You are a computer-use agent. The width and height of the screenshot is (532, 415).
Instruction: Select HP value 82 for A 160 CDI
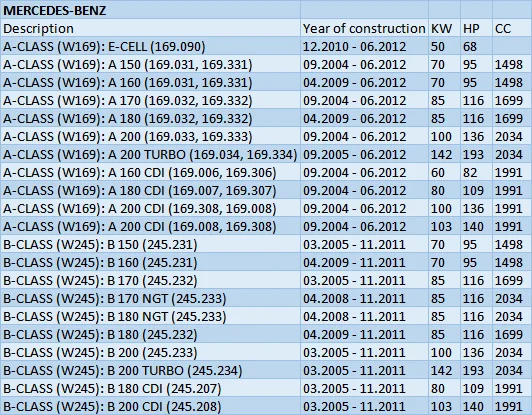pyautogui.click(x=476, y=172)
